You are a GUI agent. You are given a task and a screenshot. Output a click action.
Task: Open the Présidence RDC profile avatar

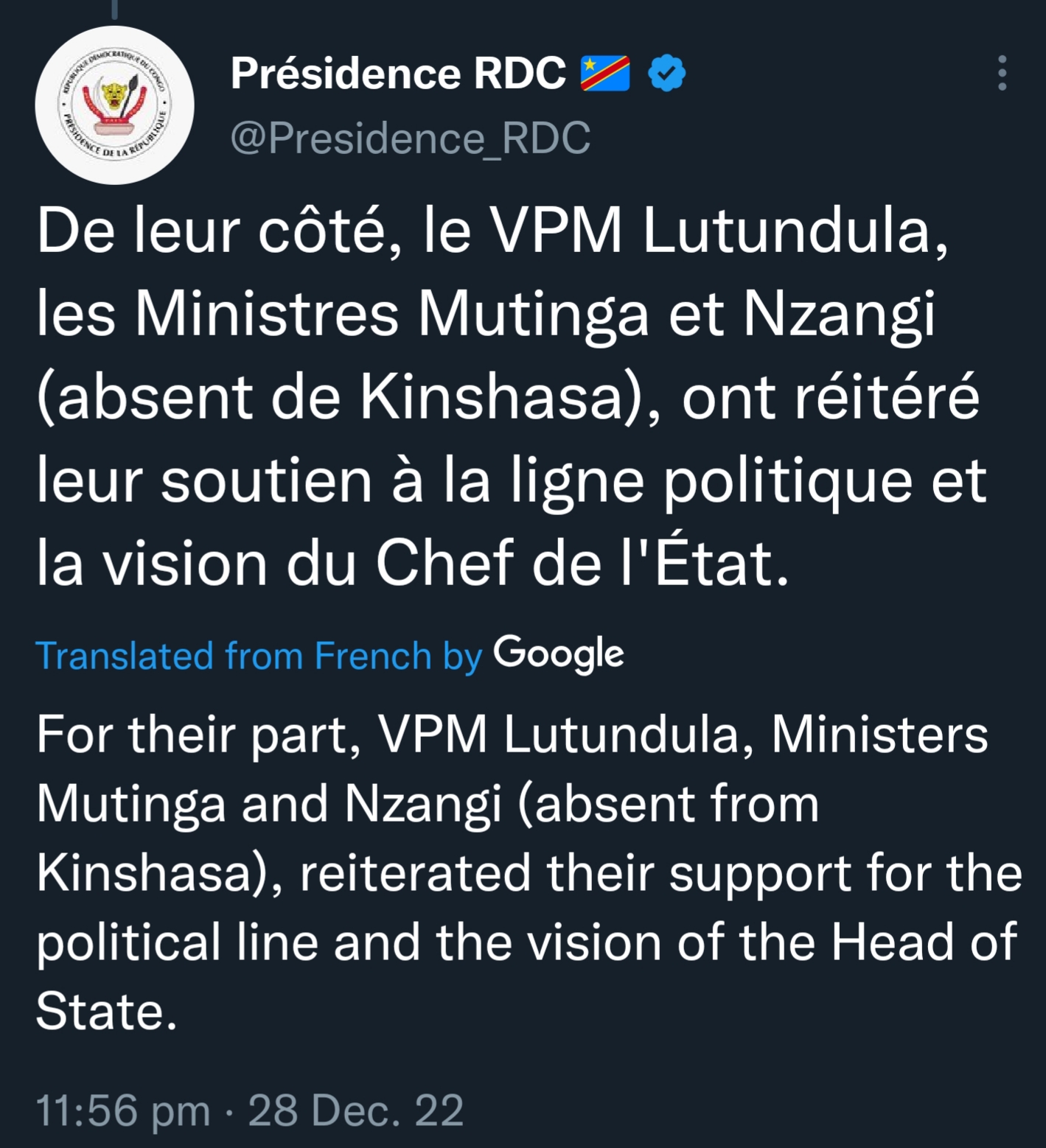click(x=114, y=105)
